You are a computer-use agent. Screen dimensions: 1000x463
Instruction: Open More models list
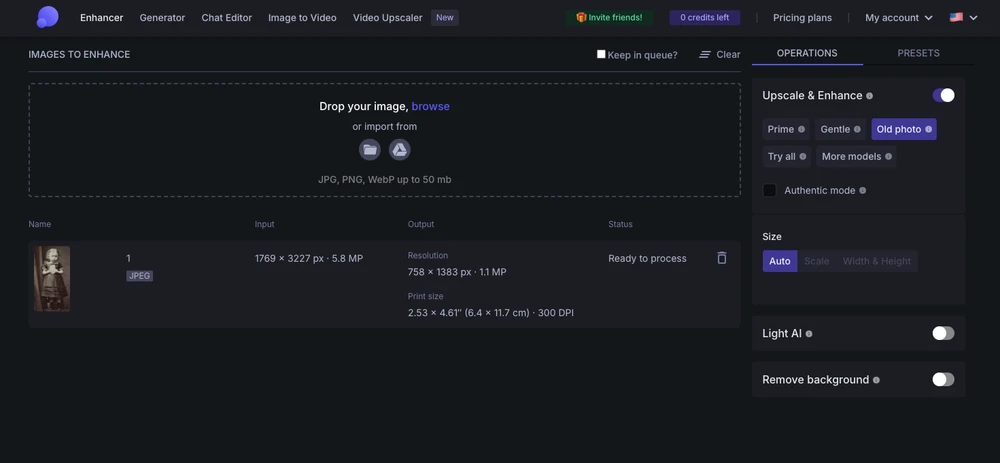click(x=857, y=156)
